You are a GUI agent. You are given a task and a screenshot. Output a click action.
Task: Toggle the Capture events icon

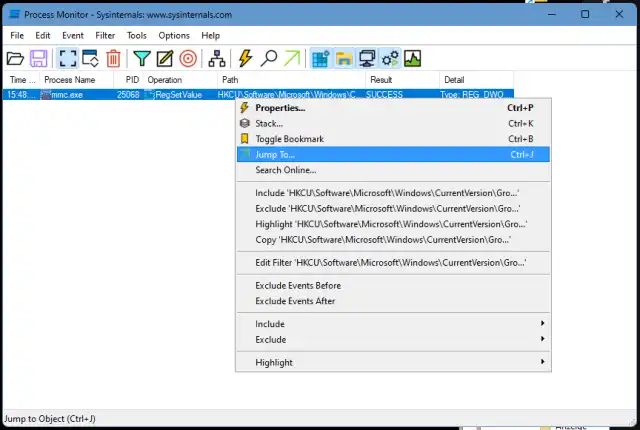[66, 59]
